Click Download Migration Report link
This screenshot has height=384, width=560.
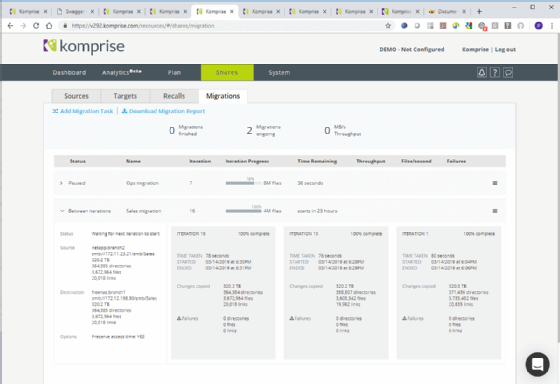163,111
